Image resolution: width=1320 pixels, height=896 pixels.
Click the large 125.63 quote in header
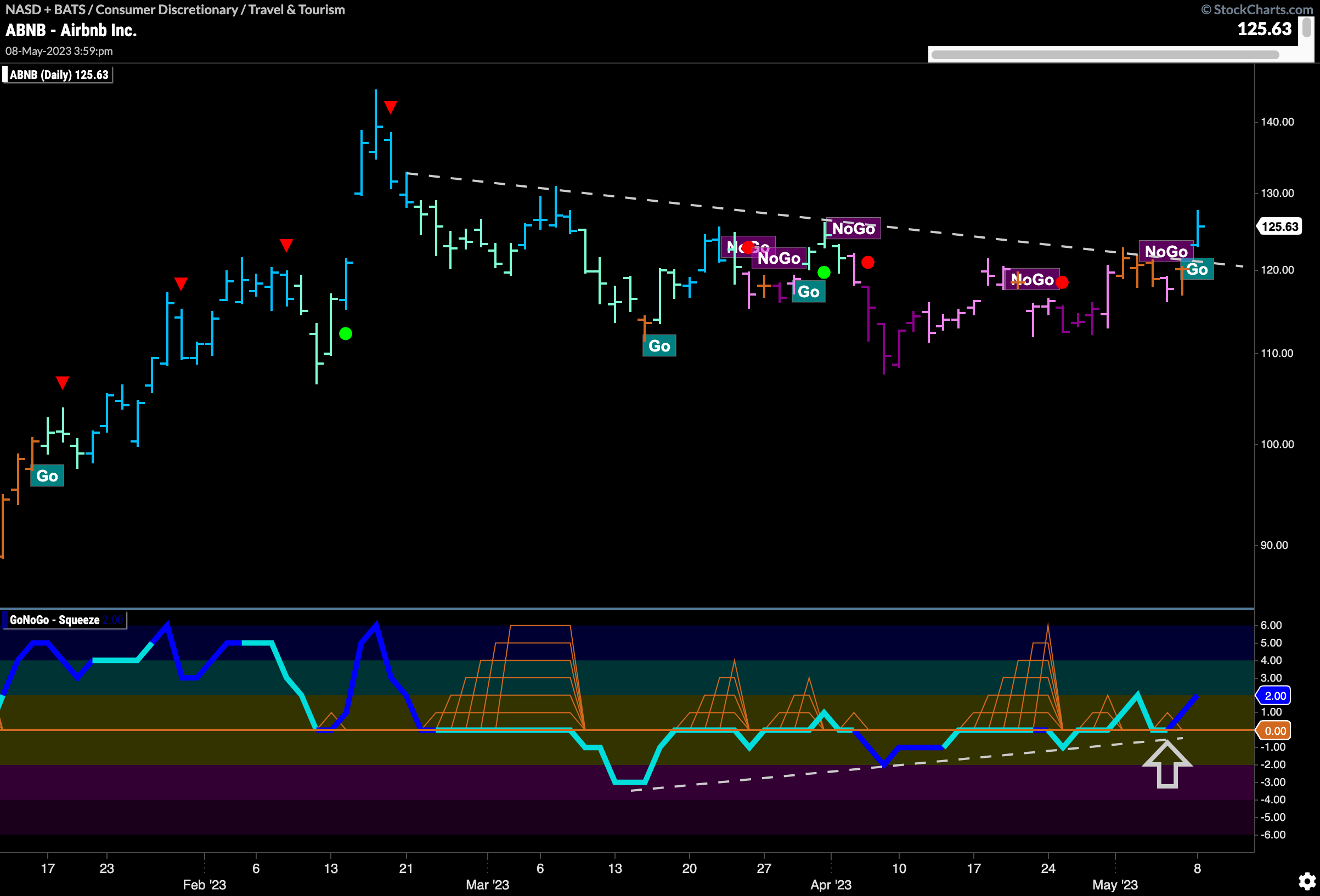coord(1265,29)
